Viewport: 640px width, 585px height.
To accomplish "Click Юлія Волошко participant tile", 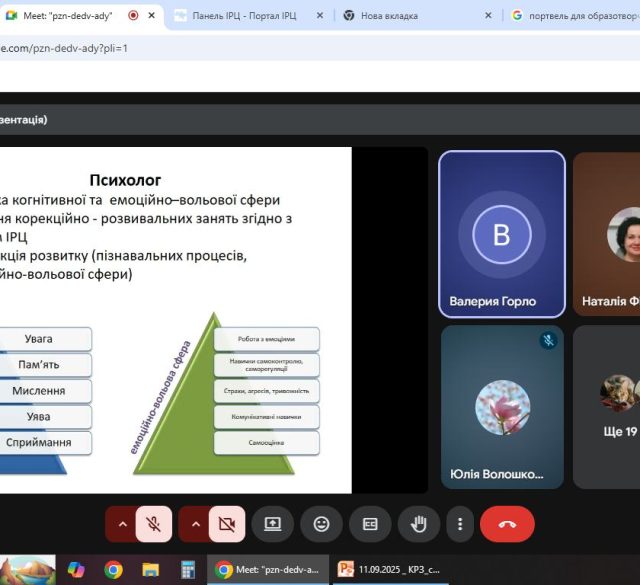I will 501,405.
